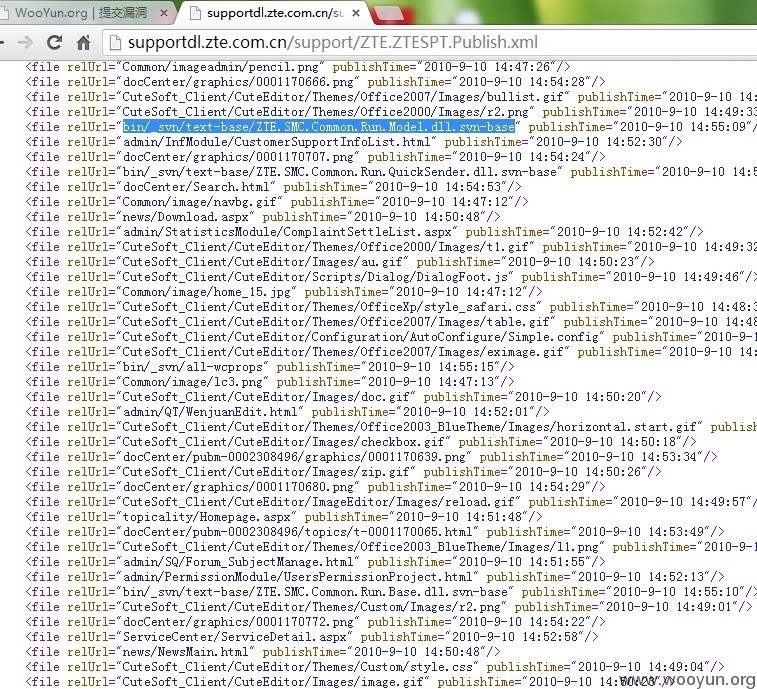Click the admin/SQ/Forum_SubjectManage.html entry
This screenshot has height=689, width=757.
tap(315, 562)
